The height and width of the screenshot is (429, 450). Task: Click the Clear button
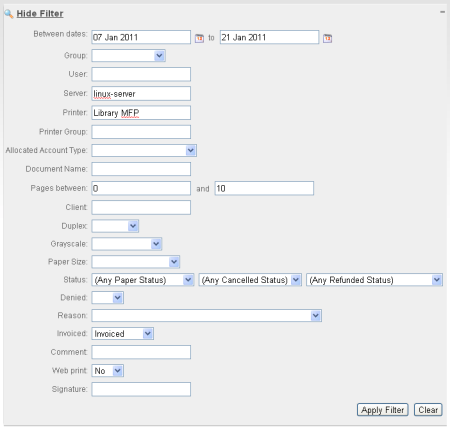click(428, 410)
